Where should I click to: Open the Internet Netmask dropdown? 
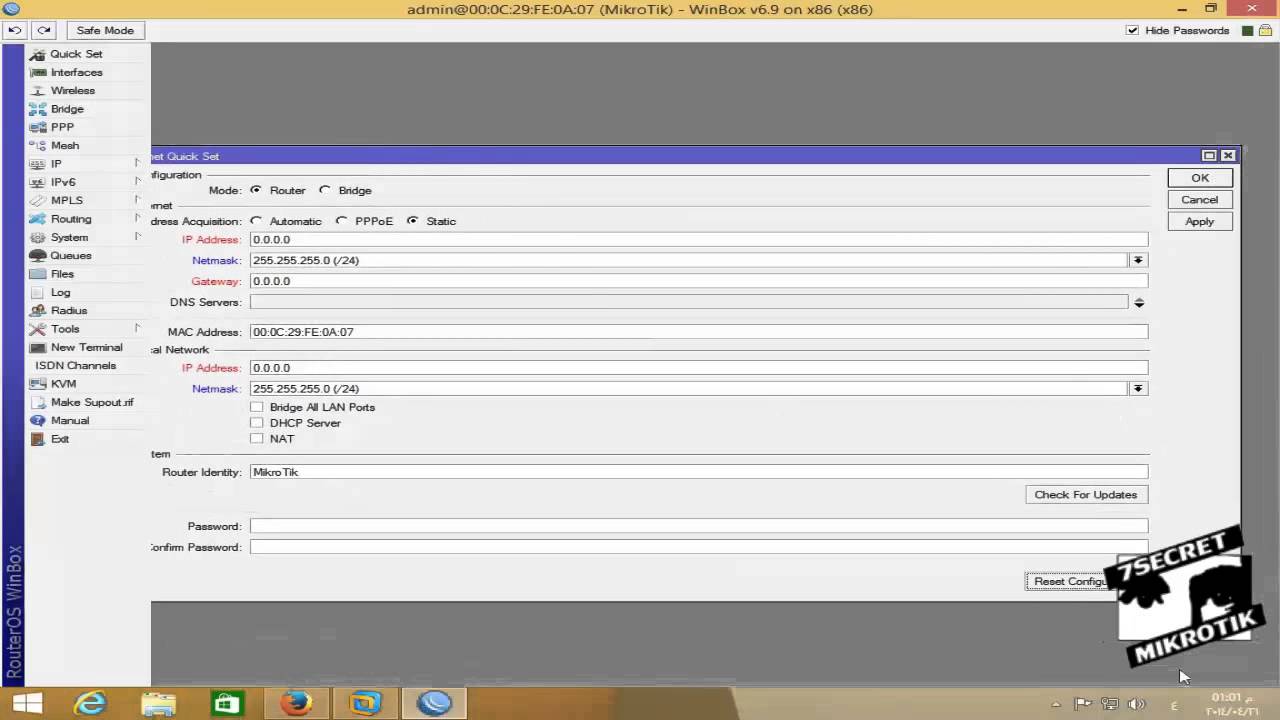click(x=1138, y=260)
